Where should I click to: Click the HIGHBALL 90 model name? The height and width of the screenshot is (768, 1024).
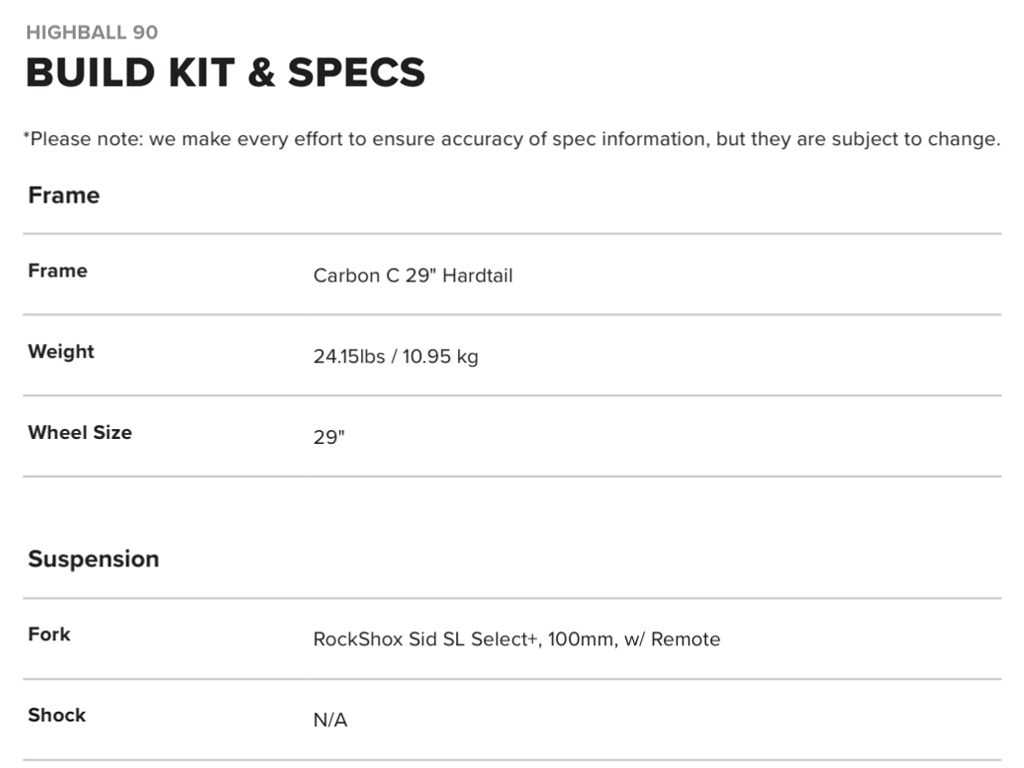point(92,32)
